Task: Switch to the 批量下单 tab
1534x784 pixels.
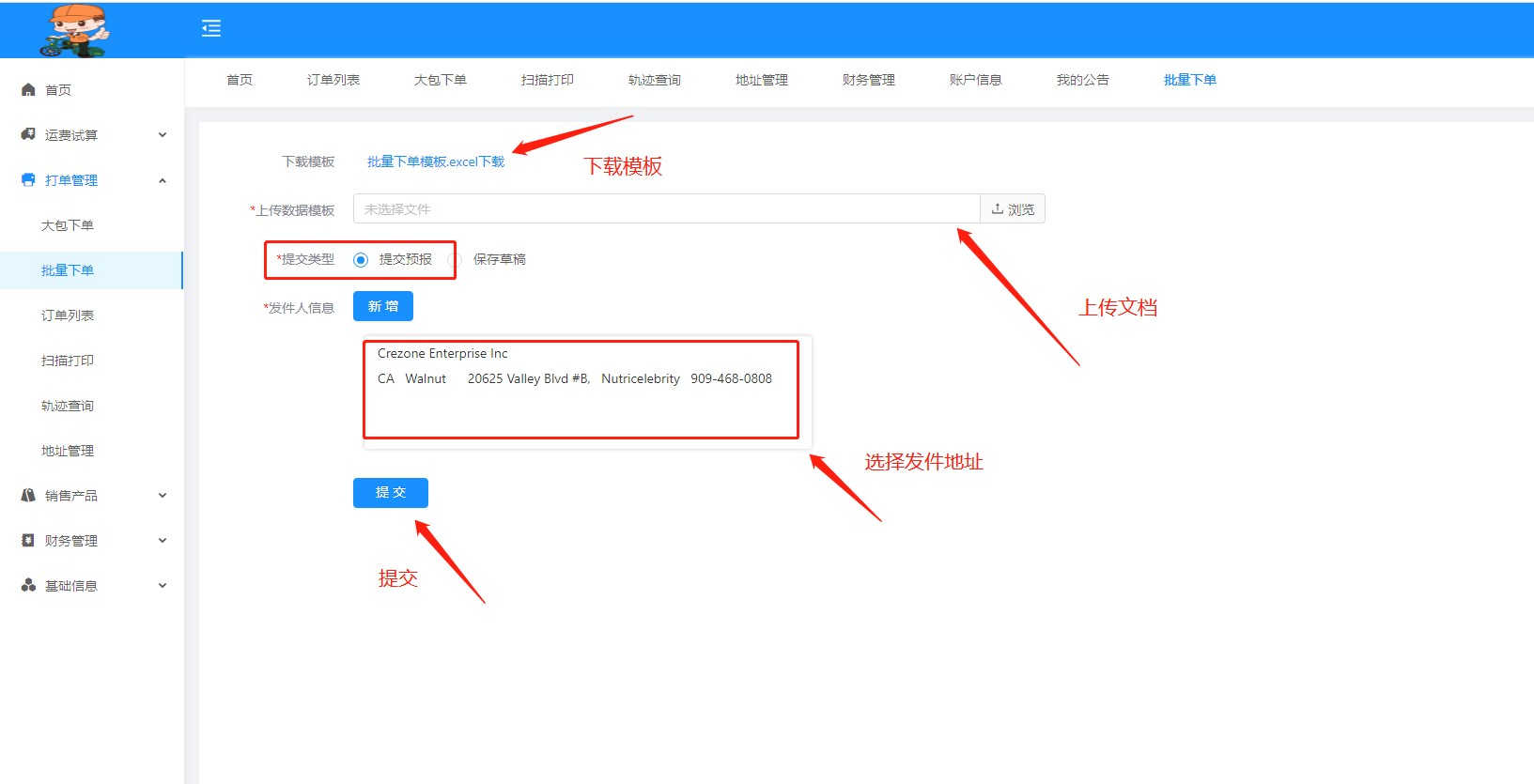Action: click(x=1190, y=80)
